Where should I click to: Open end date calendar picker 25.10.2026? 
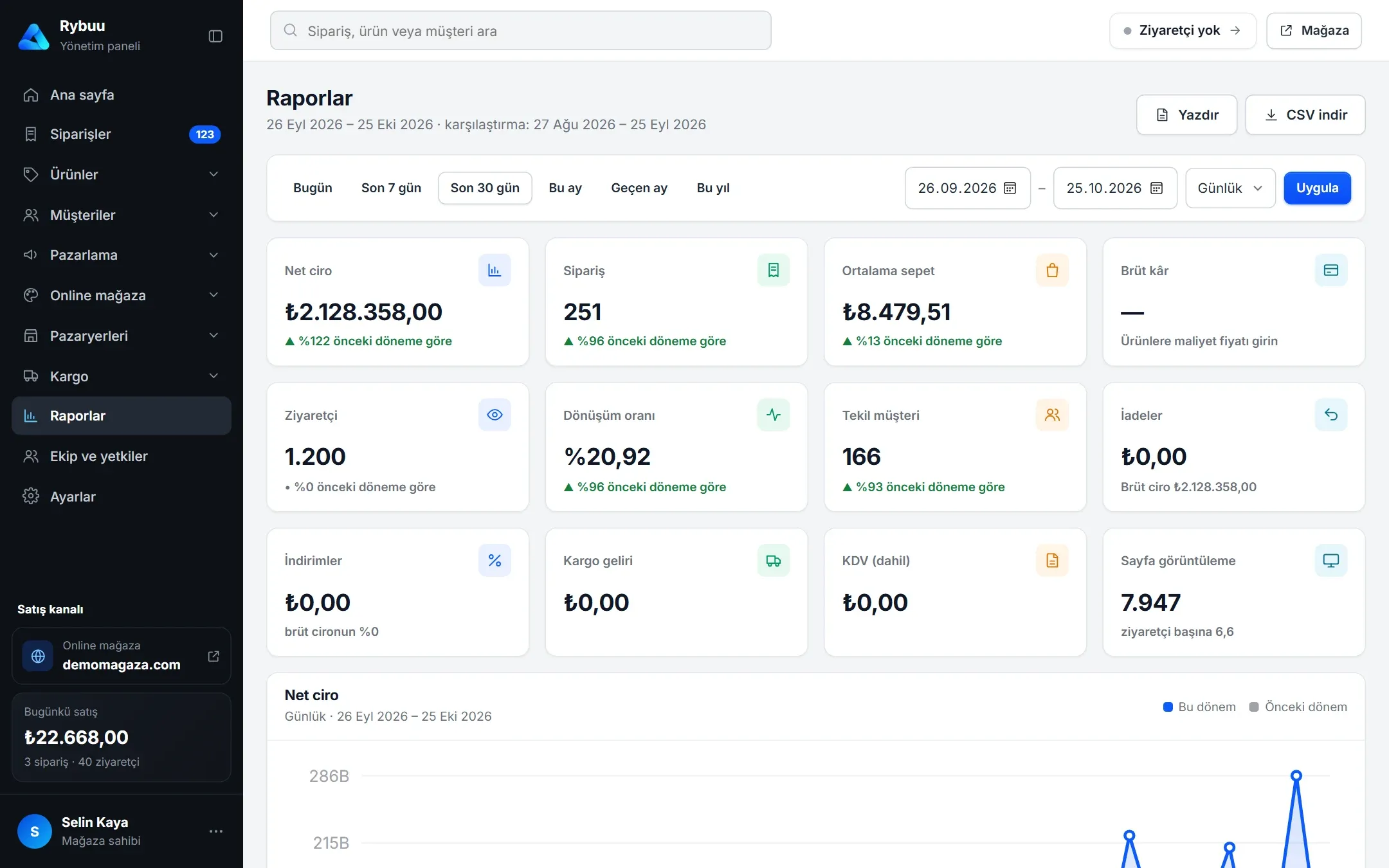click(x=1156, y=188)
